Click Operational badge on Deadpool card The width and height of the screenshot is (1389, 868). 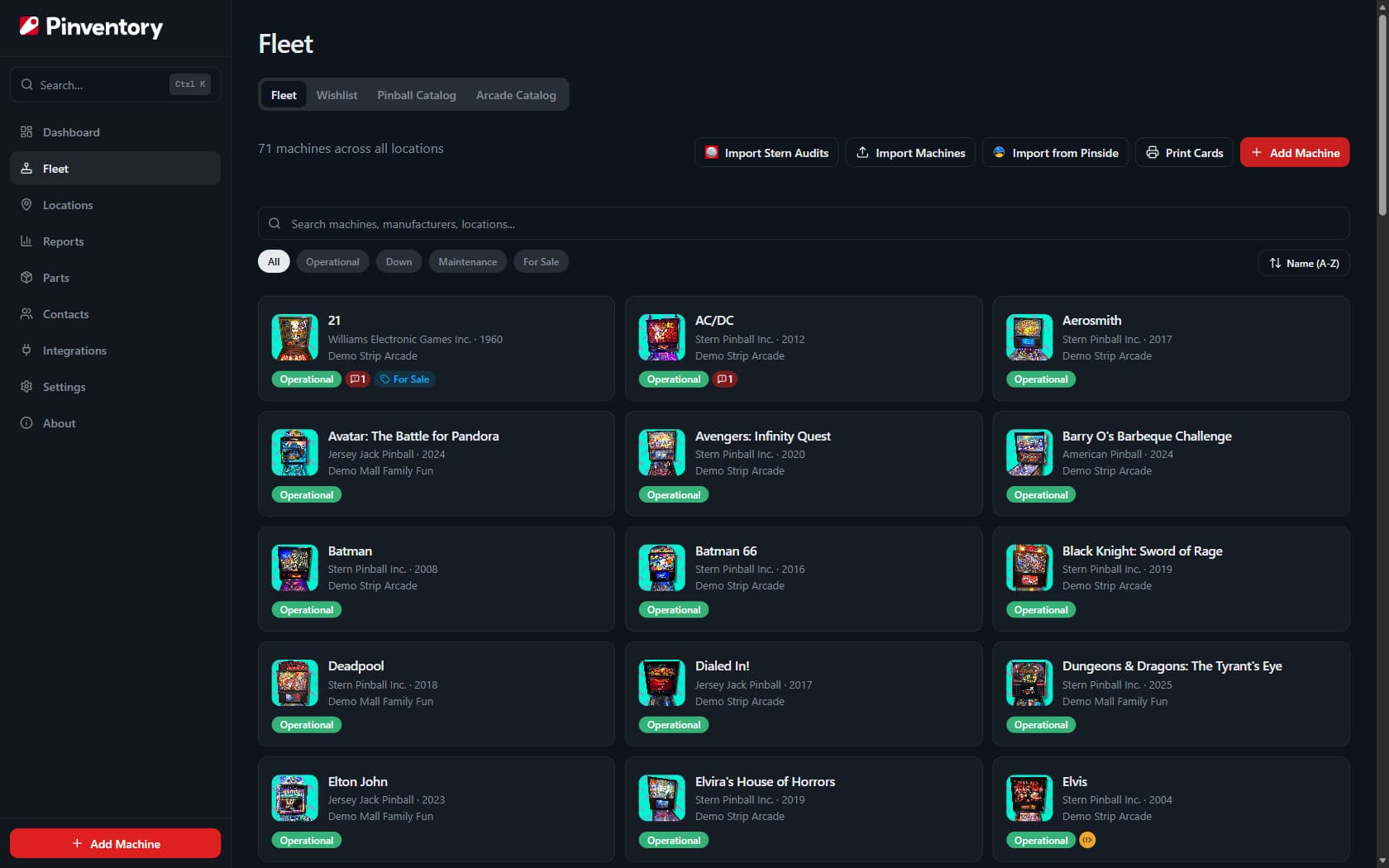click(306, 725)
